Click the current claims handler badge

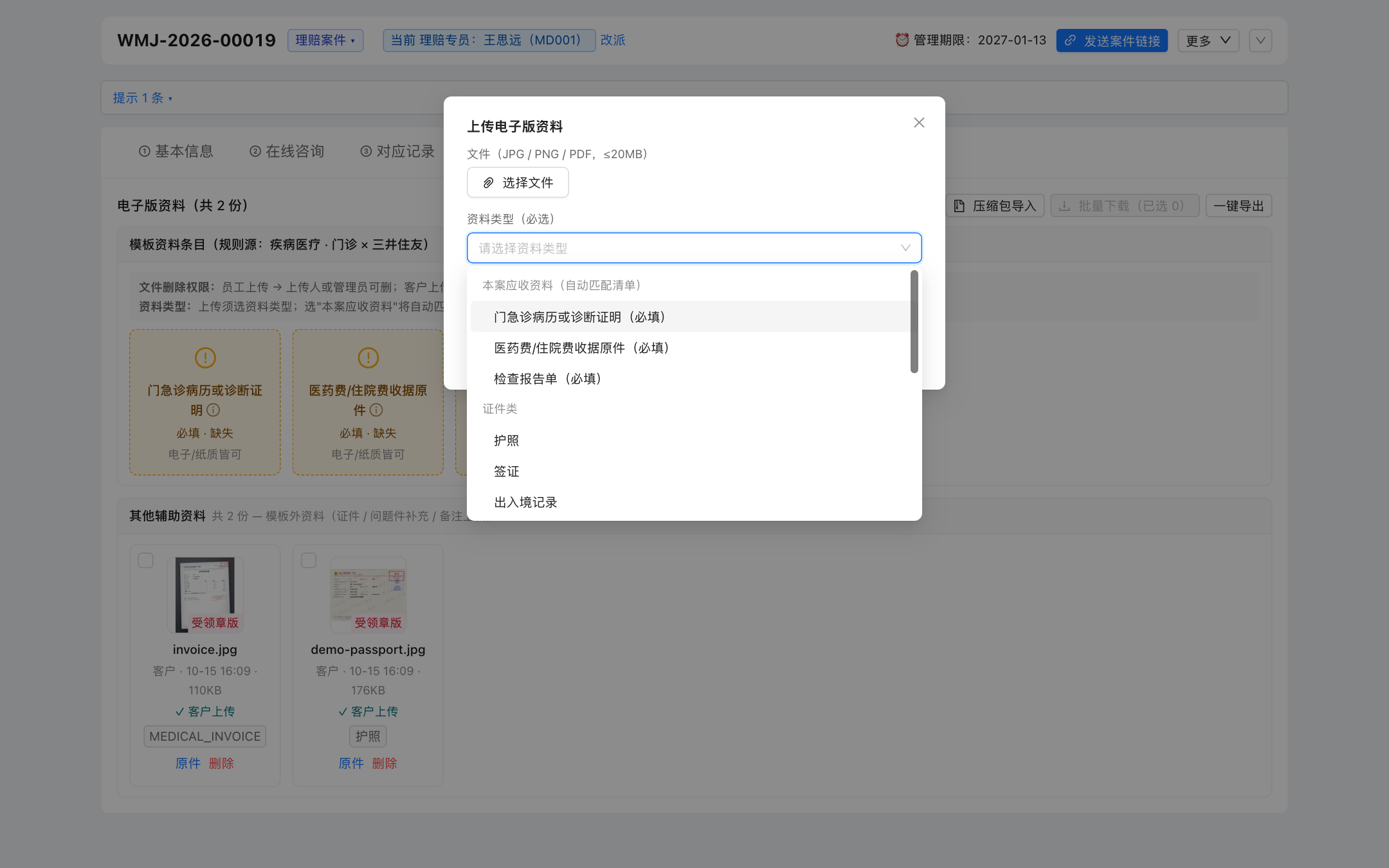[489, 41]
